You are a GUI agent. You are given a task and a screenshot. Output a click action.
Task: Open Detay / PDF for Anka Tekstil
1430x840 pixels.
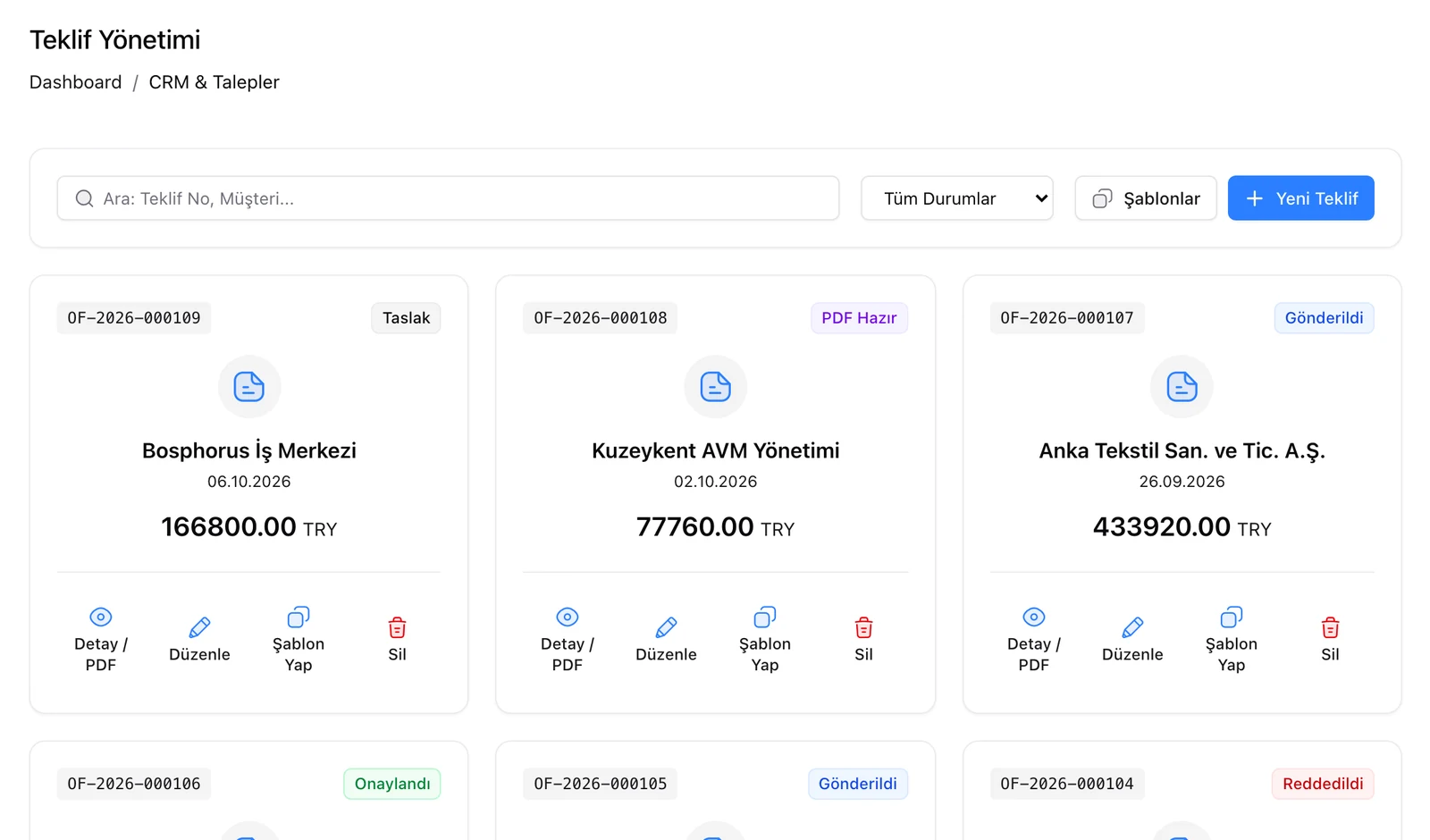point(1034,641)
